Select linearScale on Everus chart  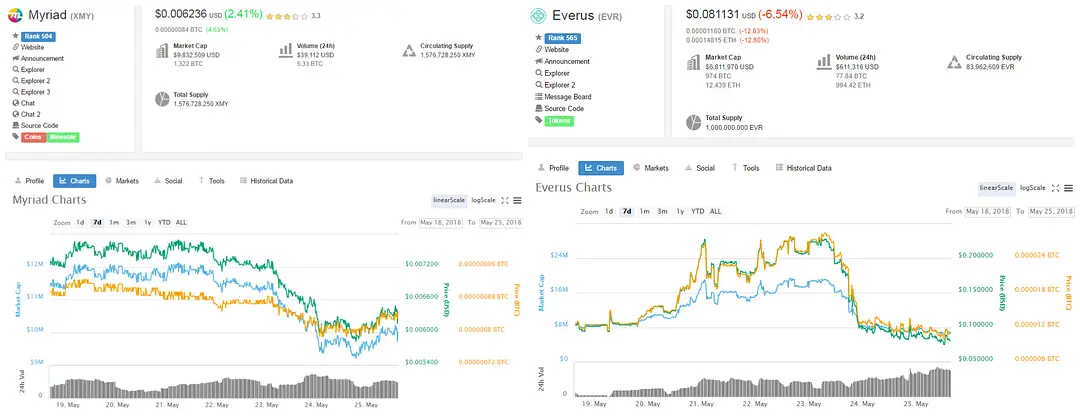pos(997,188)
